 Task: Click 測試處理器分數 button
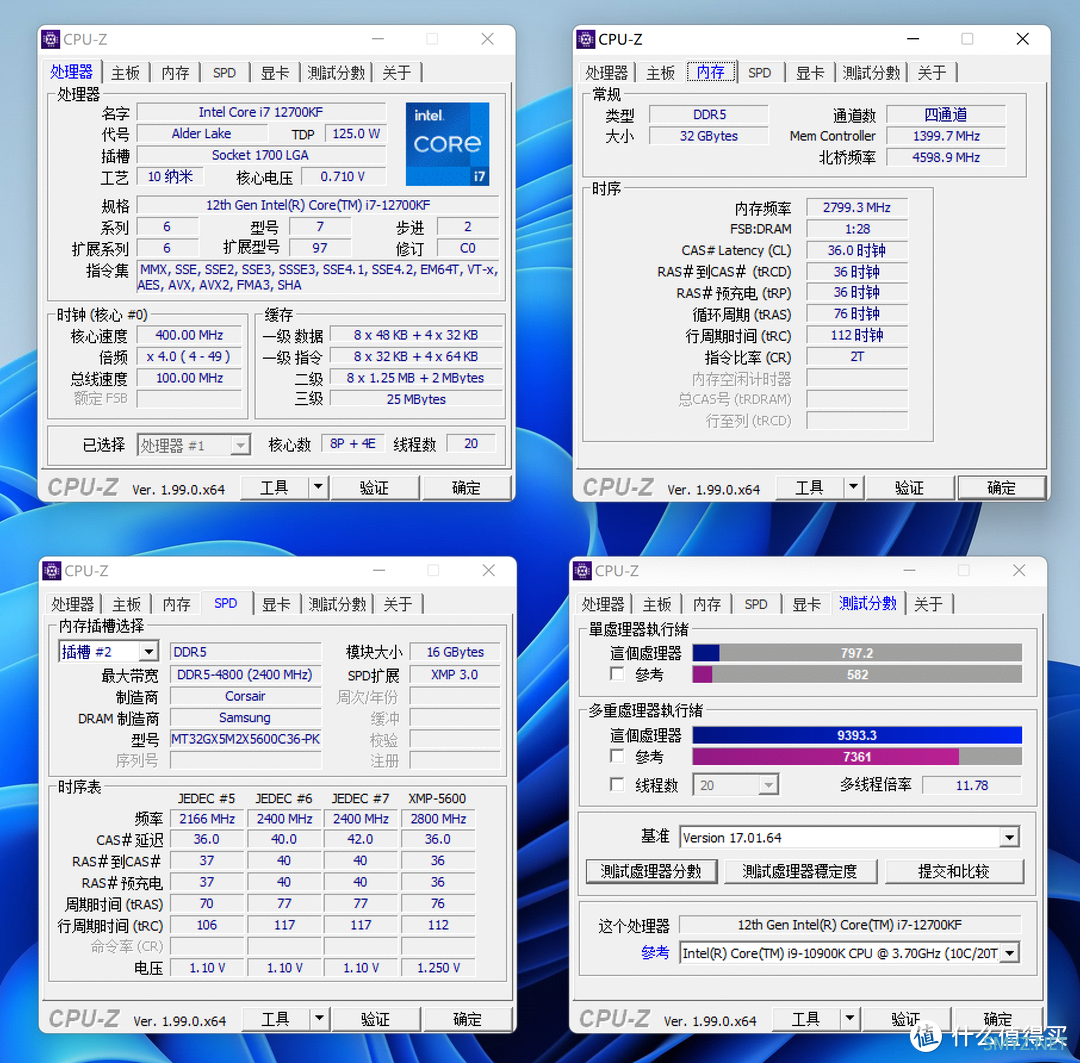coord(651,871)
